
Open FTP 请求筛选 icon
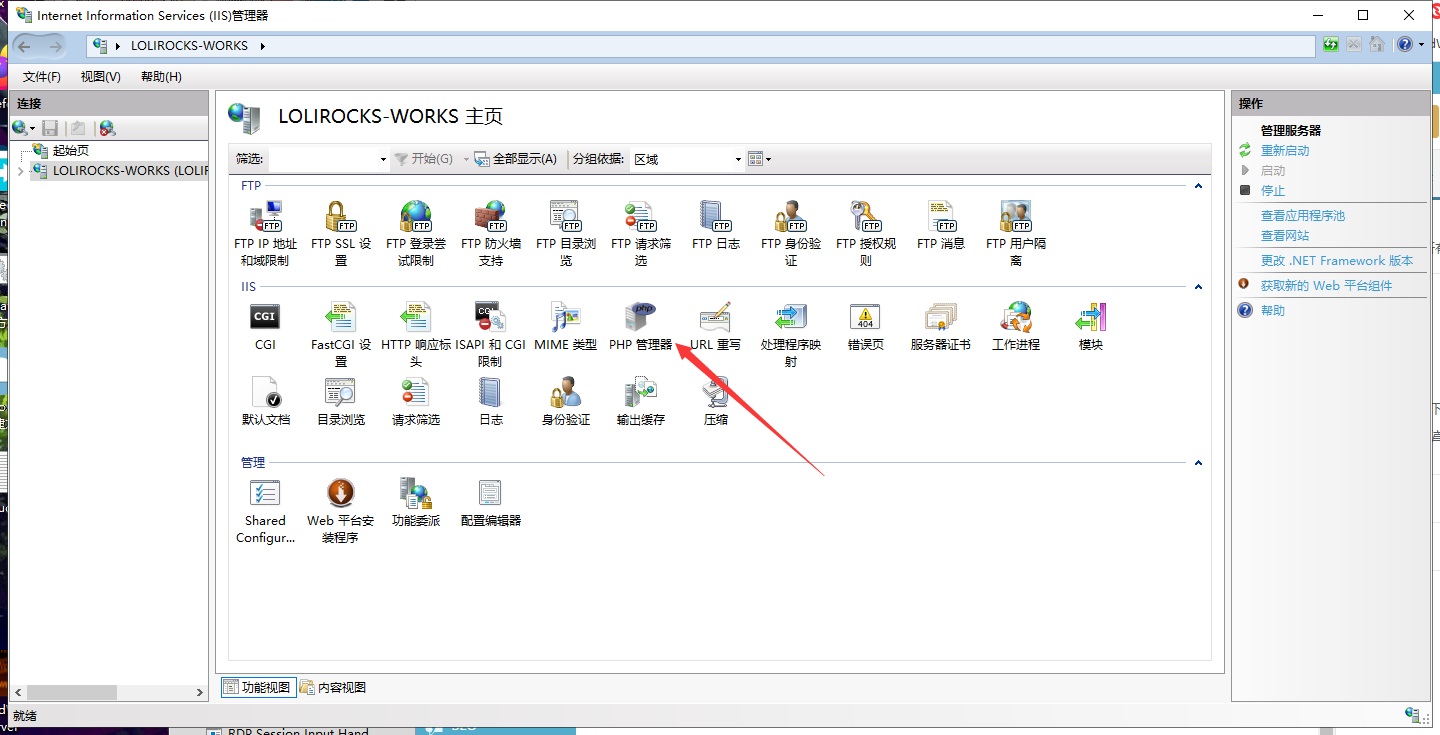point(641,232)
